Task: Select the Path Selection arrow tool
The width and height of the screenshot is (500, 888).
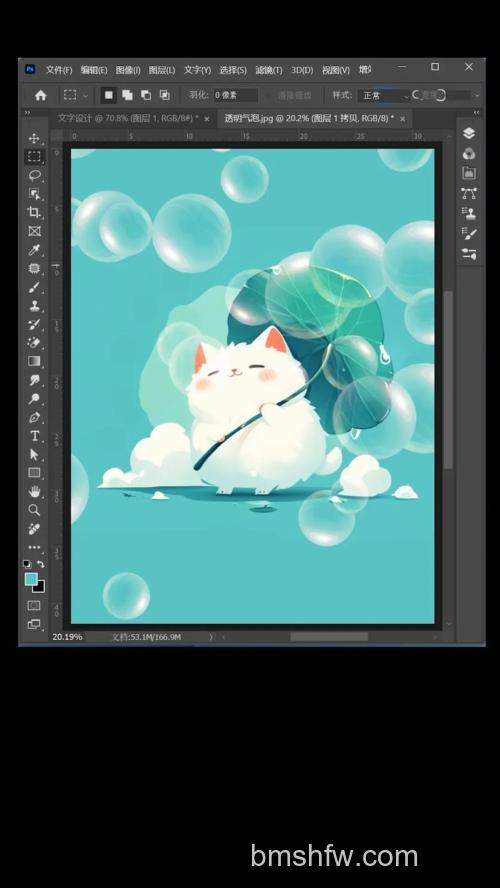Action: pos(35,454)
